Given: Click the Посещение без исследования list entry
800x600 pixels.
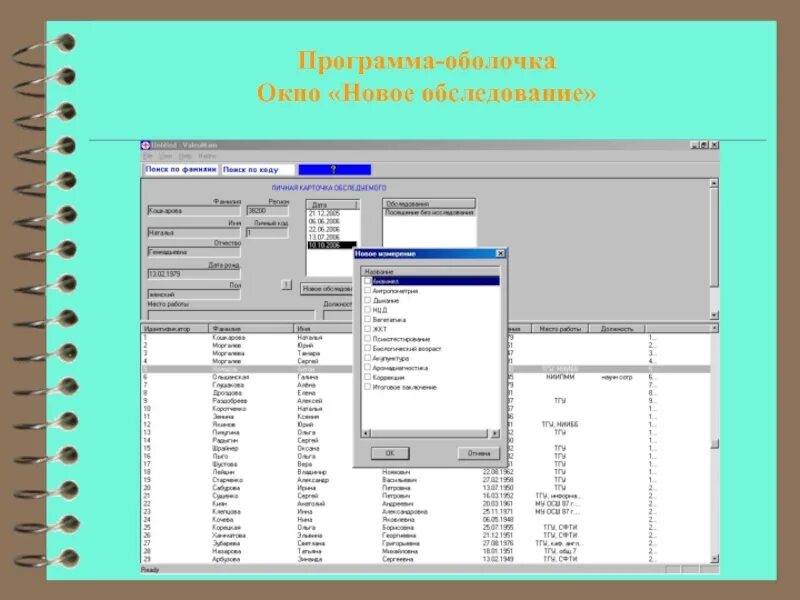Looking at the screenshot, I should pos(429,213).
